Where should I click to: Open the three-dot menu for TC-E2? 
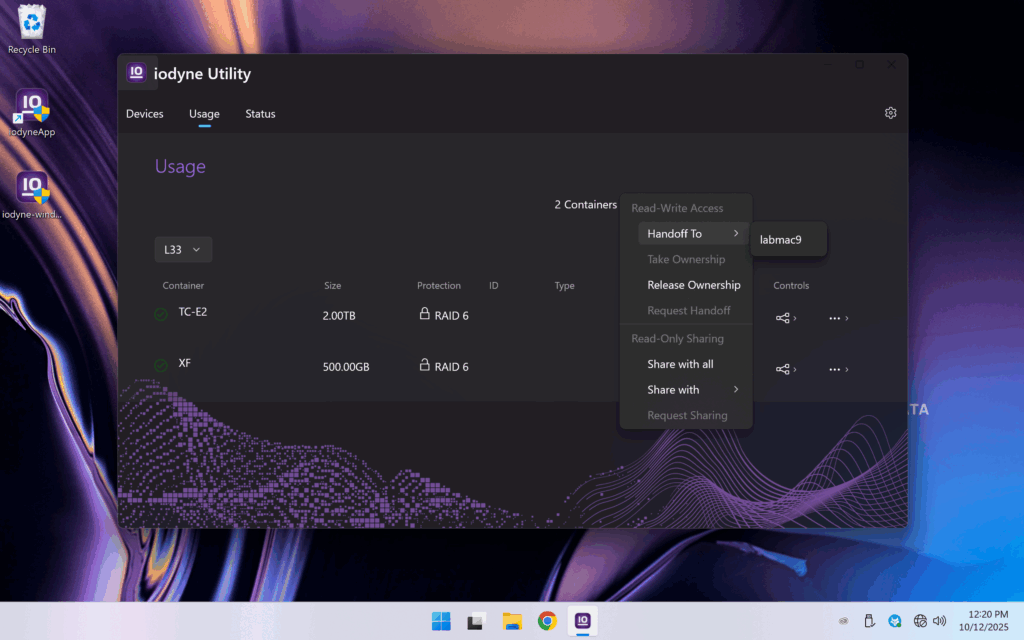pyautogui.click(x=835, y=318)
